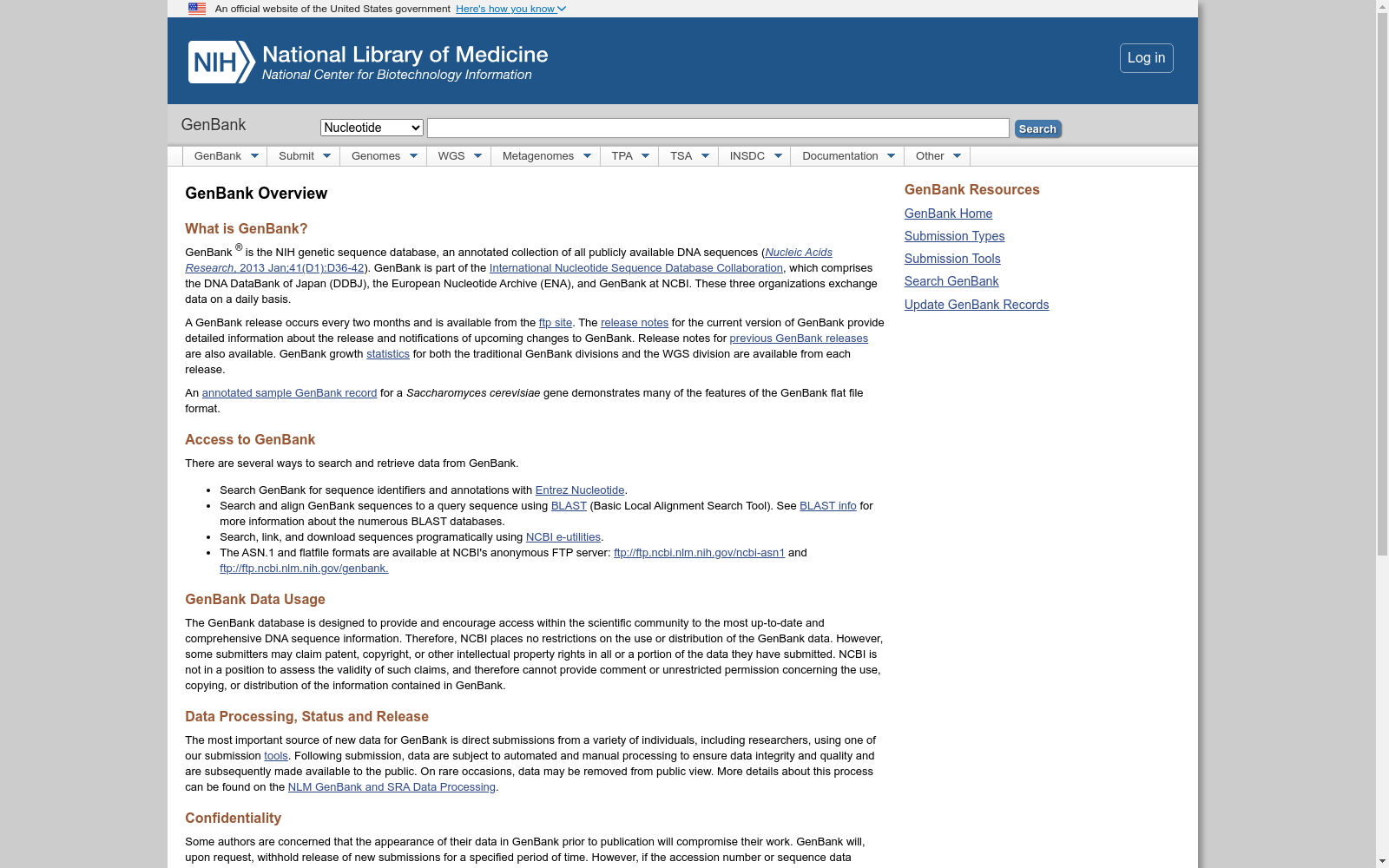Open the Submit menu item
The image size is (1389, 868).
(296, 156)
